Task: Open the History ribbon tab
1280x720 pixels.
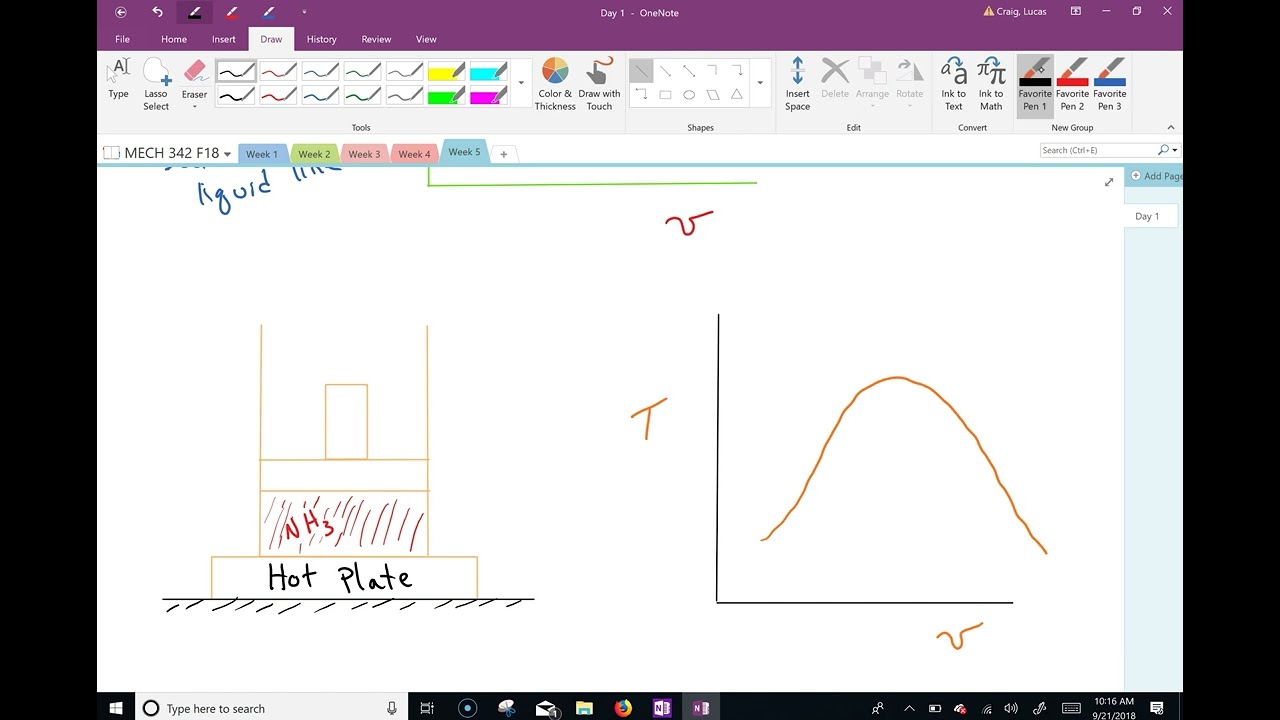Action: [x=321, y=39]
